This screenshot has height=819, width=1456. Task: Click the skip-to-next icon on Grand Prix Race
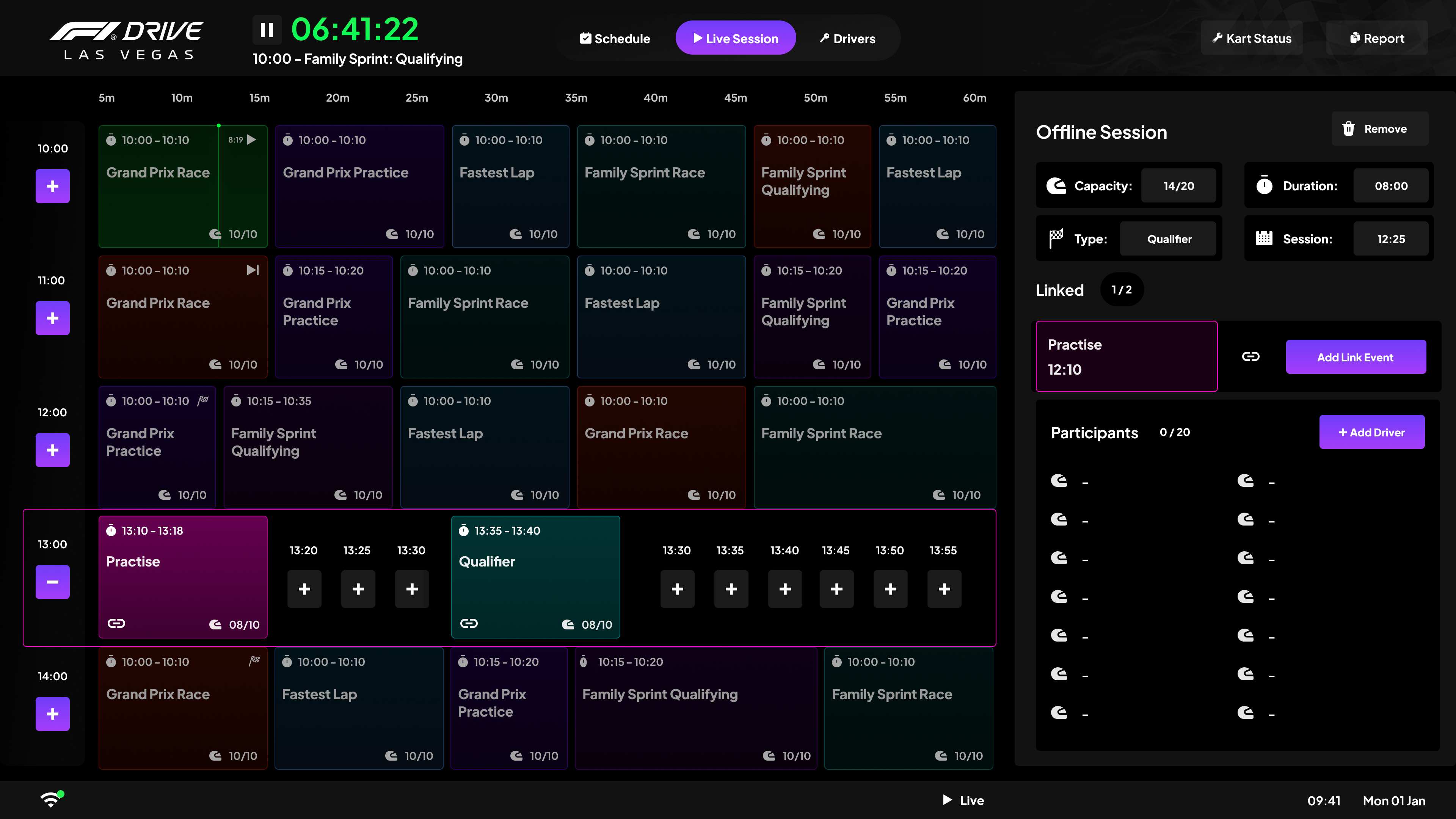coord(253,270)
